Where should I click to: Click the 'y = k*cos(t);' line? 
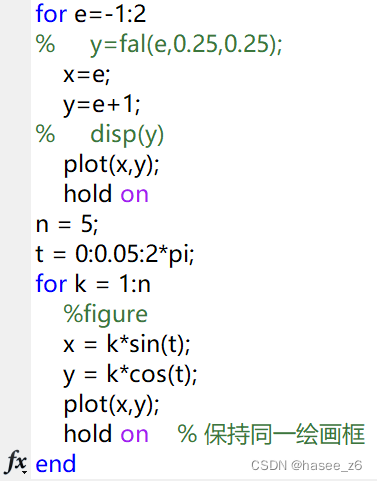pyautogui.click(x=130, y=375)
